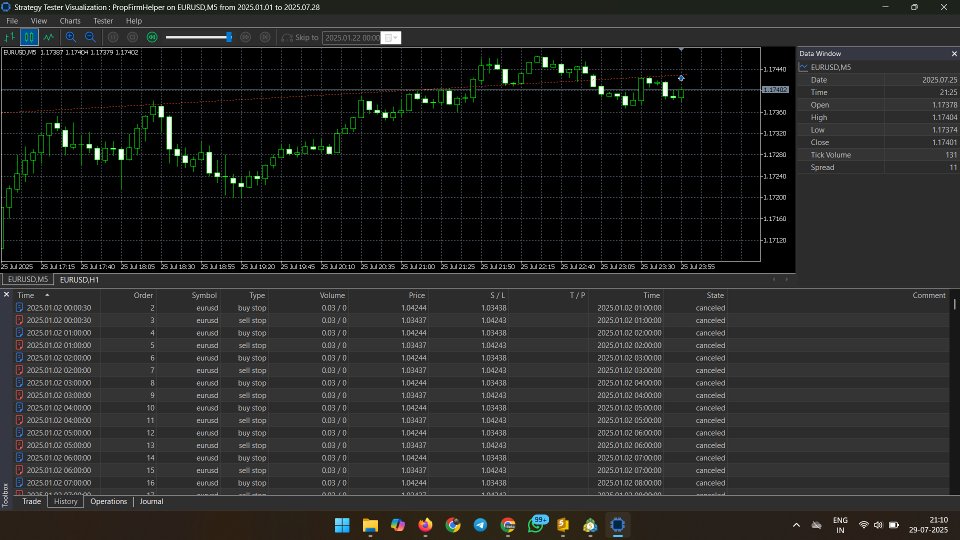Adjust the visualization speed slider

[x=229, y=37]
